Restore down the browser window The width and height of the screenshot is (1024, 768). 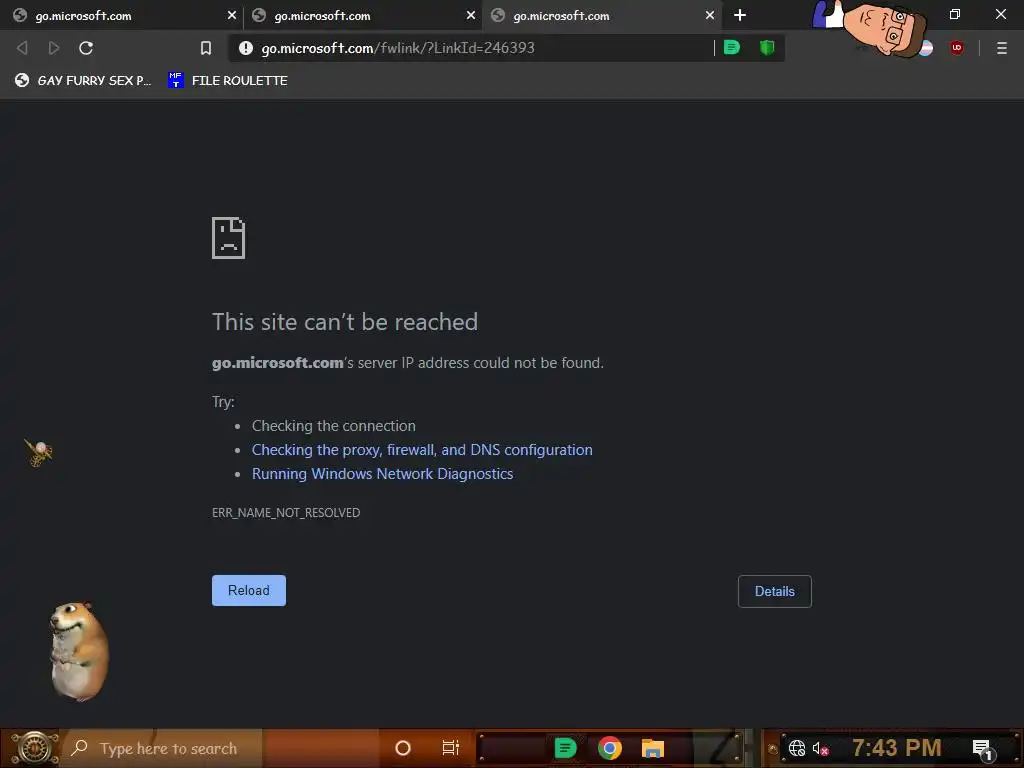[955, 14]
